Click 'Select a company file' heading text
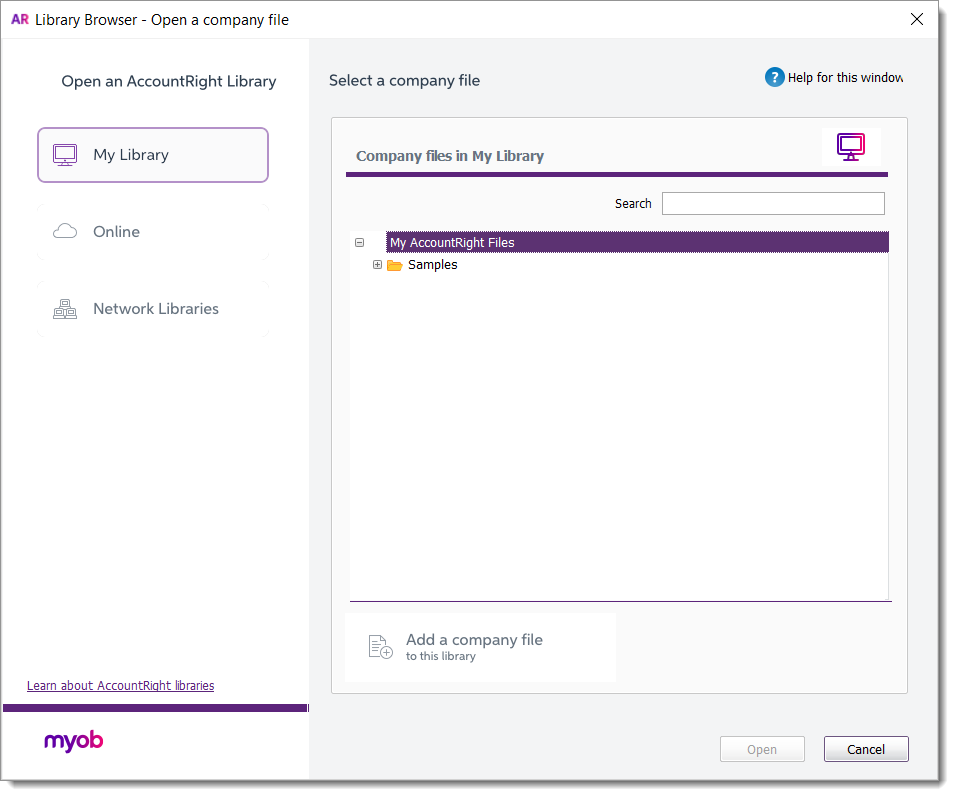Screen dimensions: 954x796 (404, 80)
